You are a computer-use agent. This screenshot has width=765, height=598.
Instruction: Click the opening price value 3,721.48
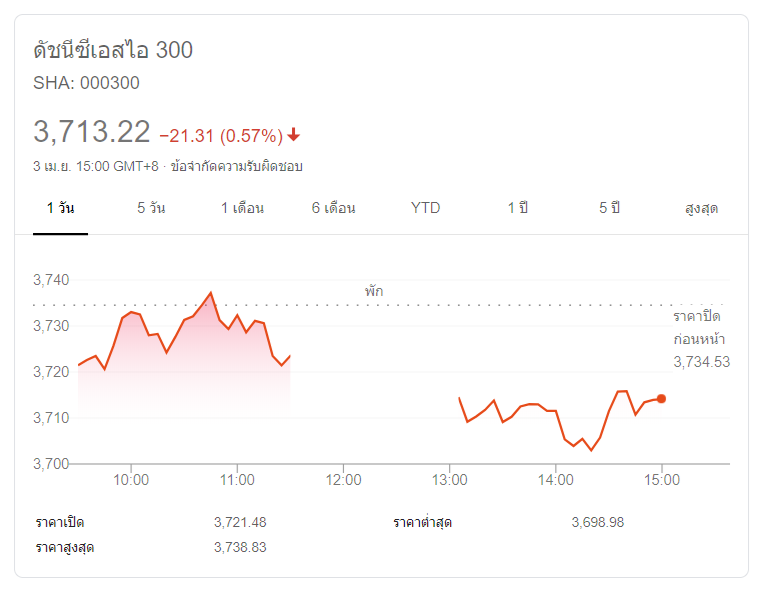pos(240,522)
